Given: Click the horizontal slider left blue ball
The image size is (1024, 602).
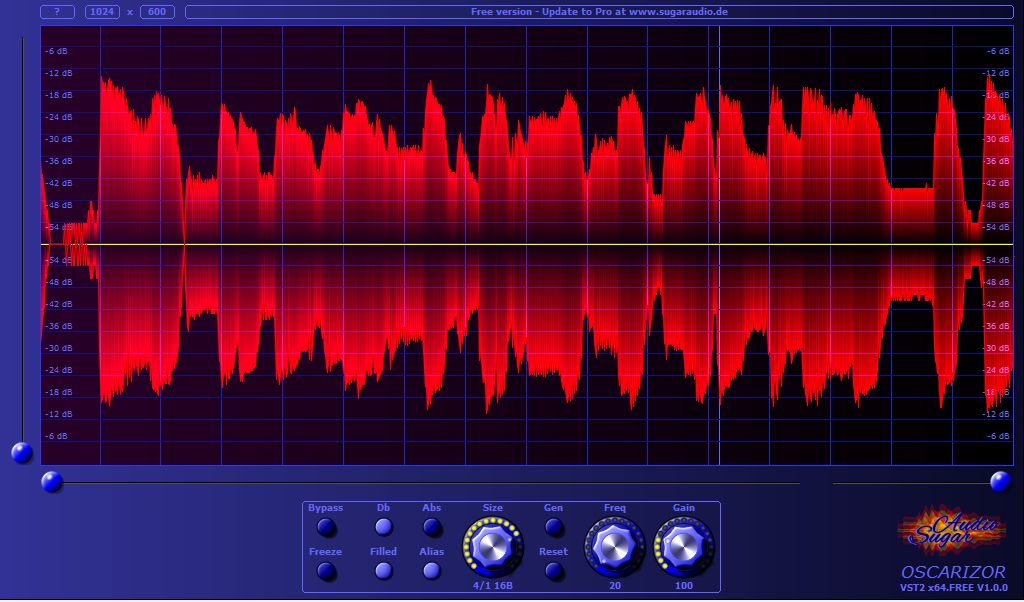Looking at the screenshot, I should tap(52, 483).
